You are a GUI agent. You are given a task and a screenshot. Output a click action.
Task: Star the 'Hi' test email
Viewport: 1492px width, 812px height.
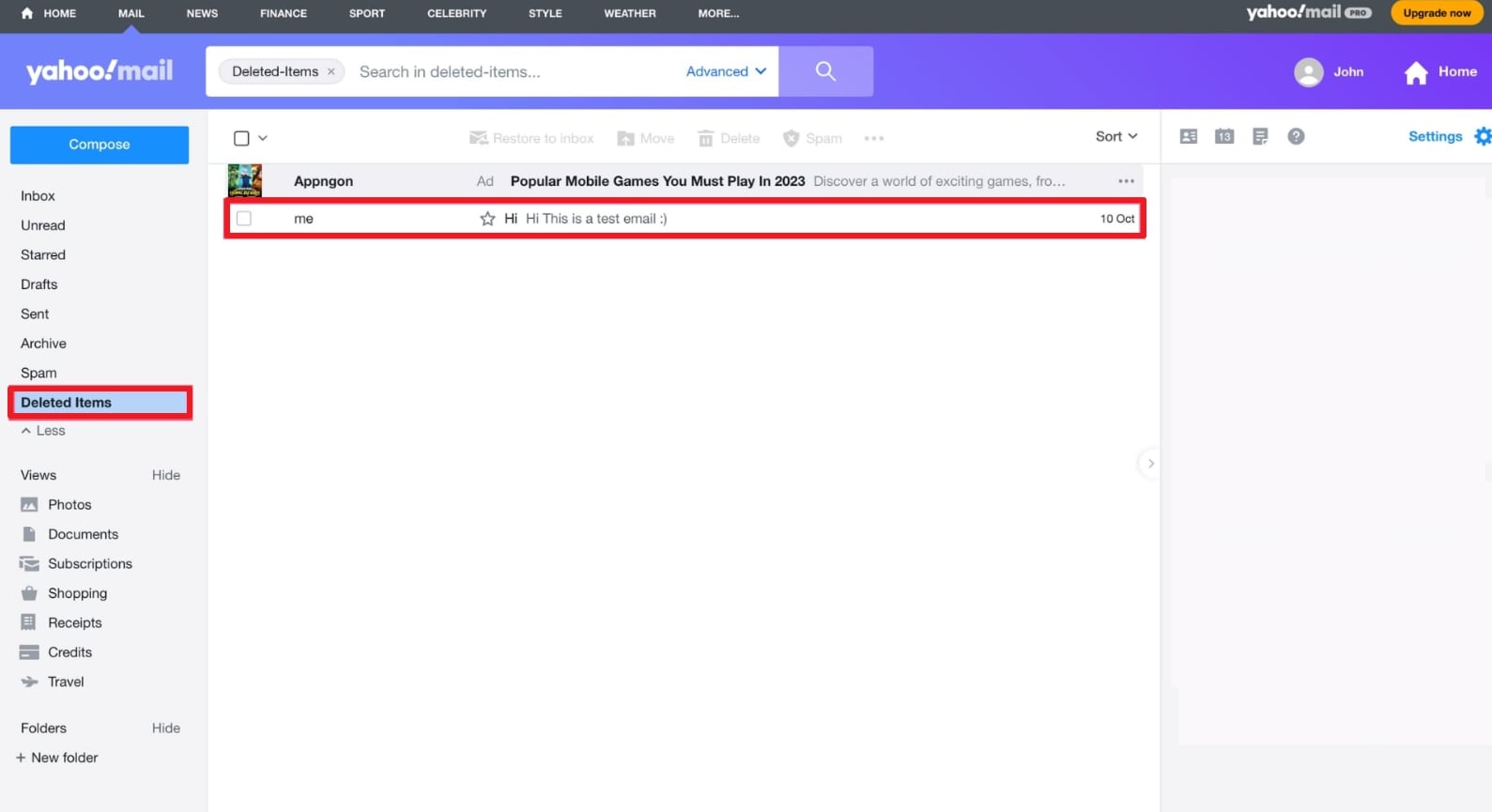tap(487, 219)
